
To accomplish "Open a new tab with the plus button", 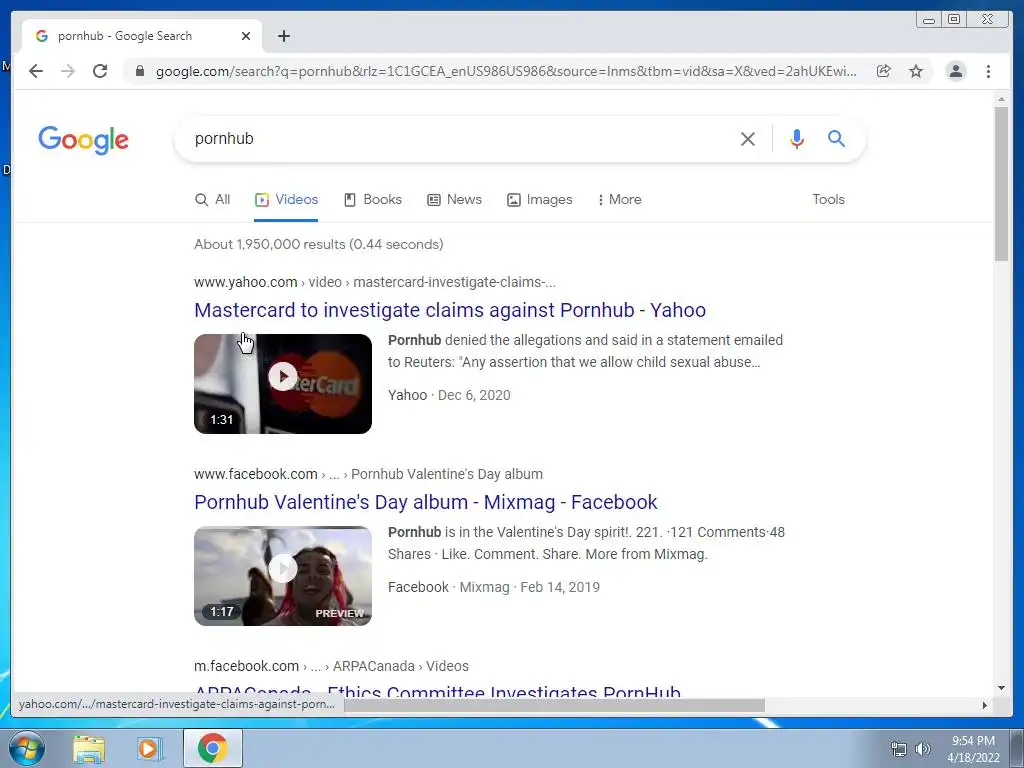I will [283, 36].
